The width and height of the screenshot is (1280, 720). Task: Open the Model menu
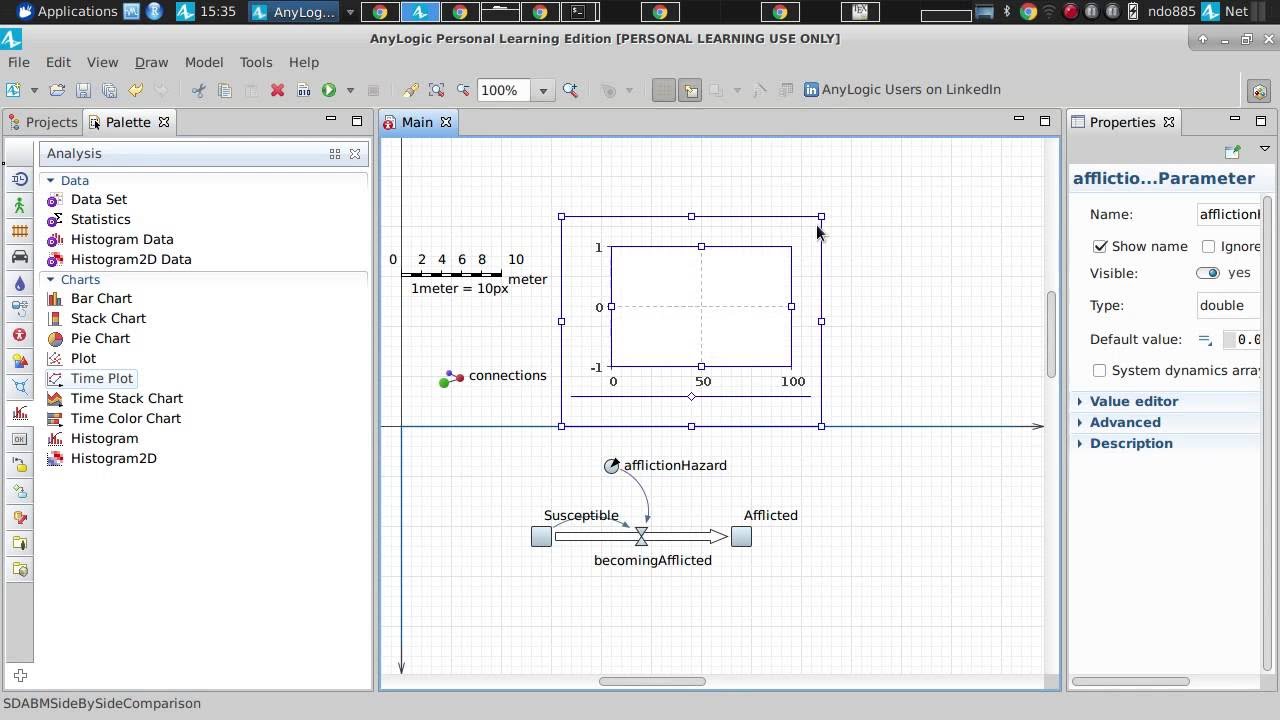[x=203, y=62]
